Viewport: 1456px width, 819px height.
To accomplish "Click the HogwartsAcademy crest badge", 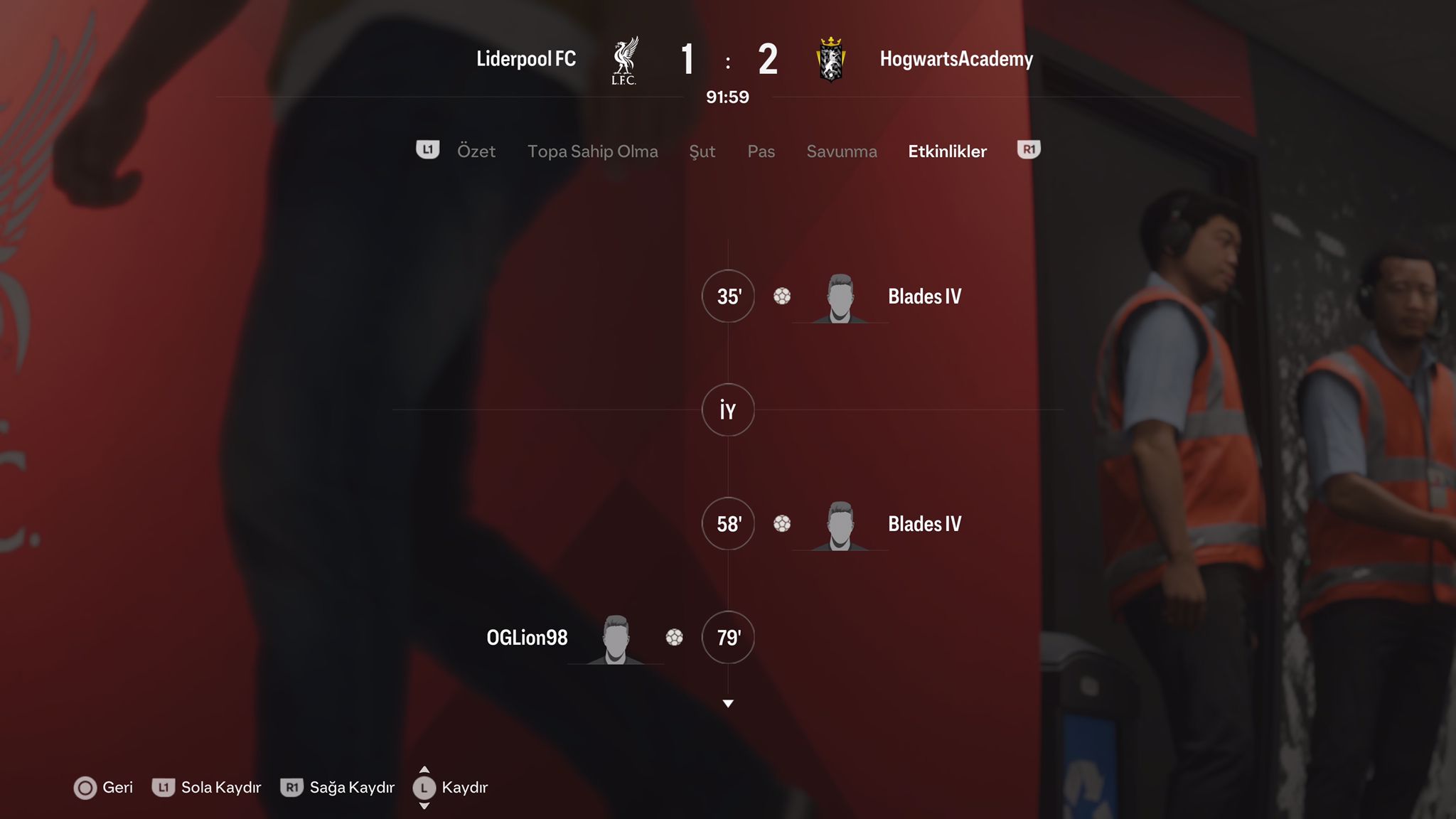I will pyautogui.click(x=830, y=59).
